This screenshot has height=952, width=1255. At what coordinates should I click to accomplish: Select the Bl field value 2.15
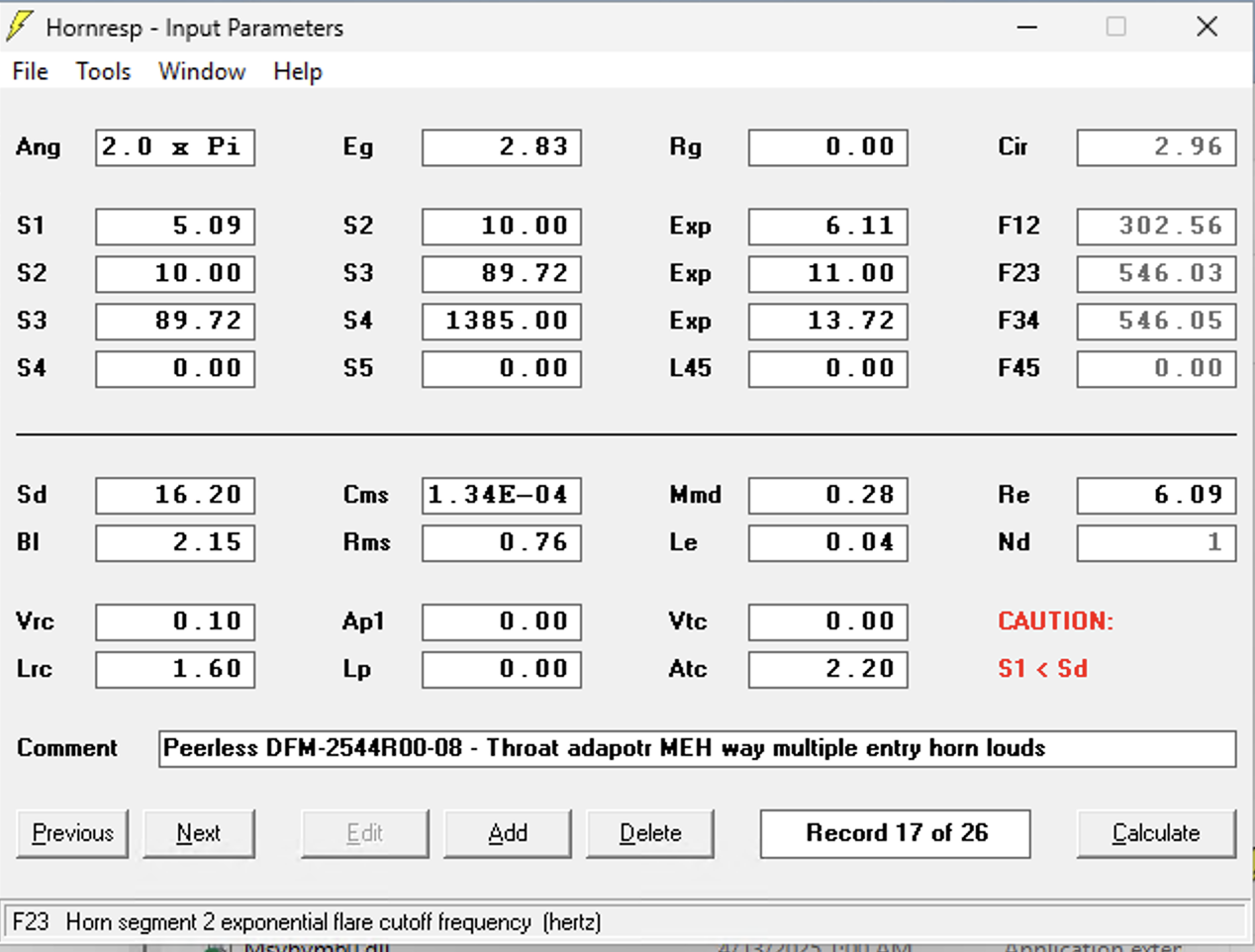[x=175, y=543]
